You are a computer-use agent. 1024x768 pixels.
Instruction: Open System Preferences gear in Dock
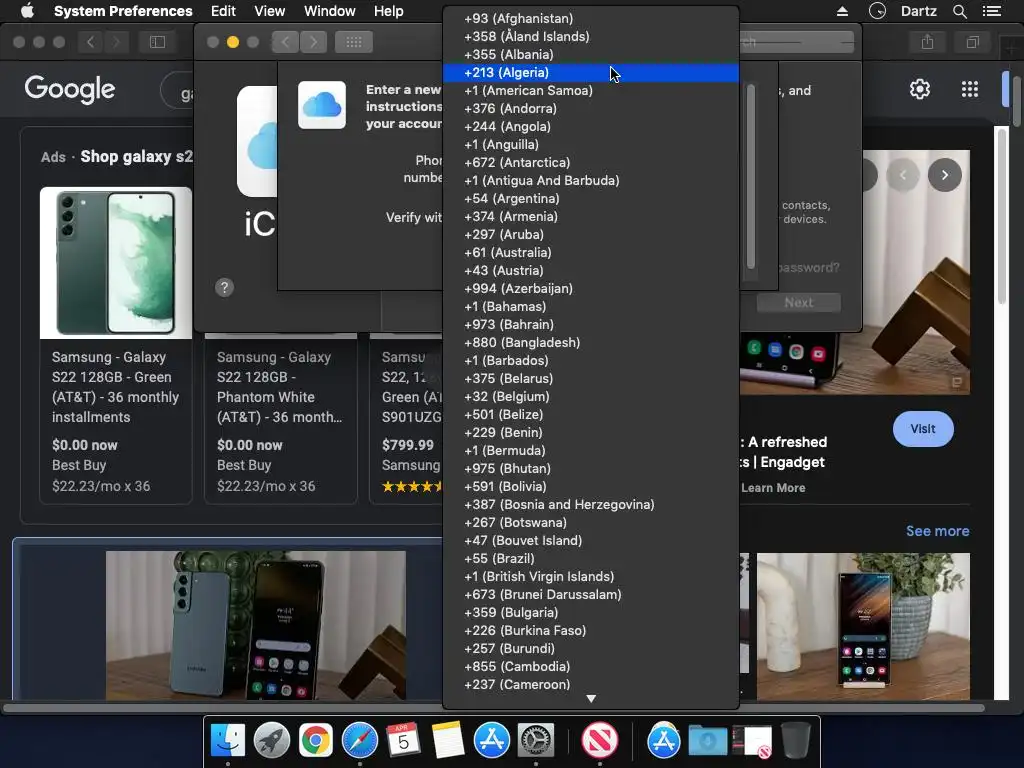tap(536, 741)
